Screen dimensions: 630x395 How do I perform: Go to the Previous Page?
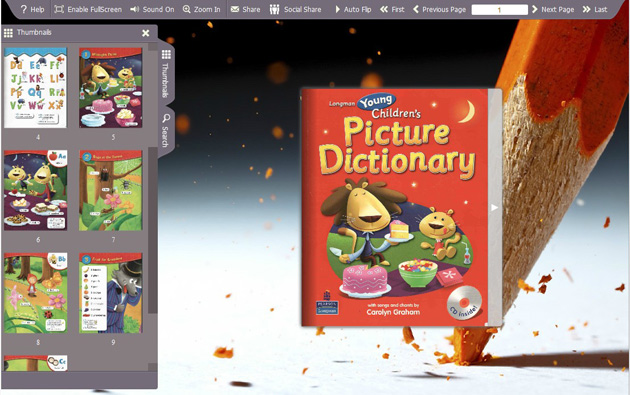(x=439, y=9)
